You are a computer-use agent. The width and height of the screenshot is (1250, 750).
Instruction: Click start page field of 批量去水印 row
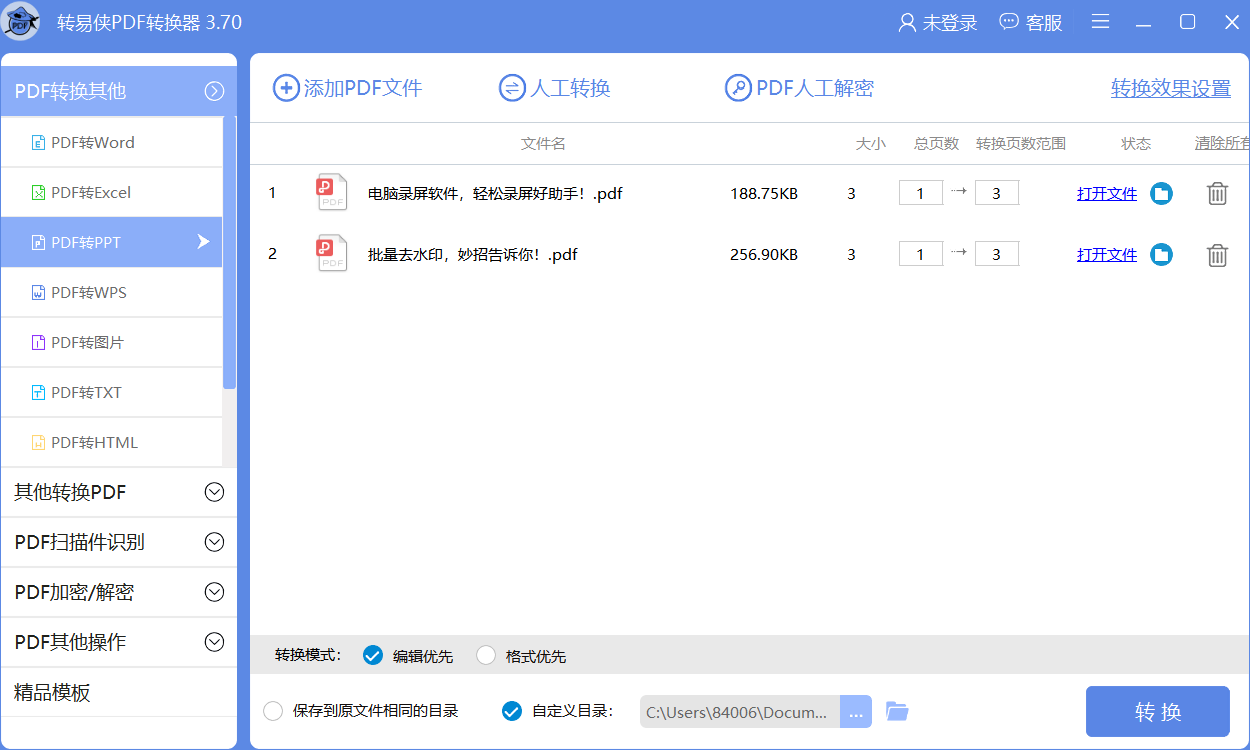tap(921, 254)
